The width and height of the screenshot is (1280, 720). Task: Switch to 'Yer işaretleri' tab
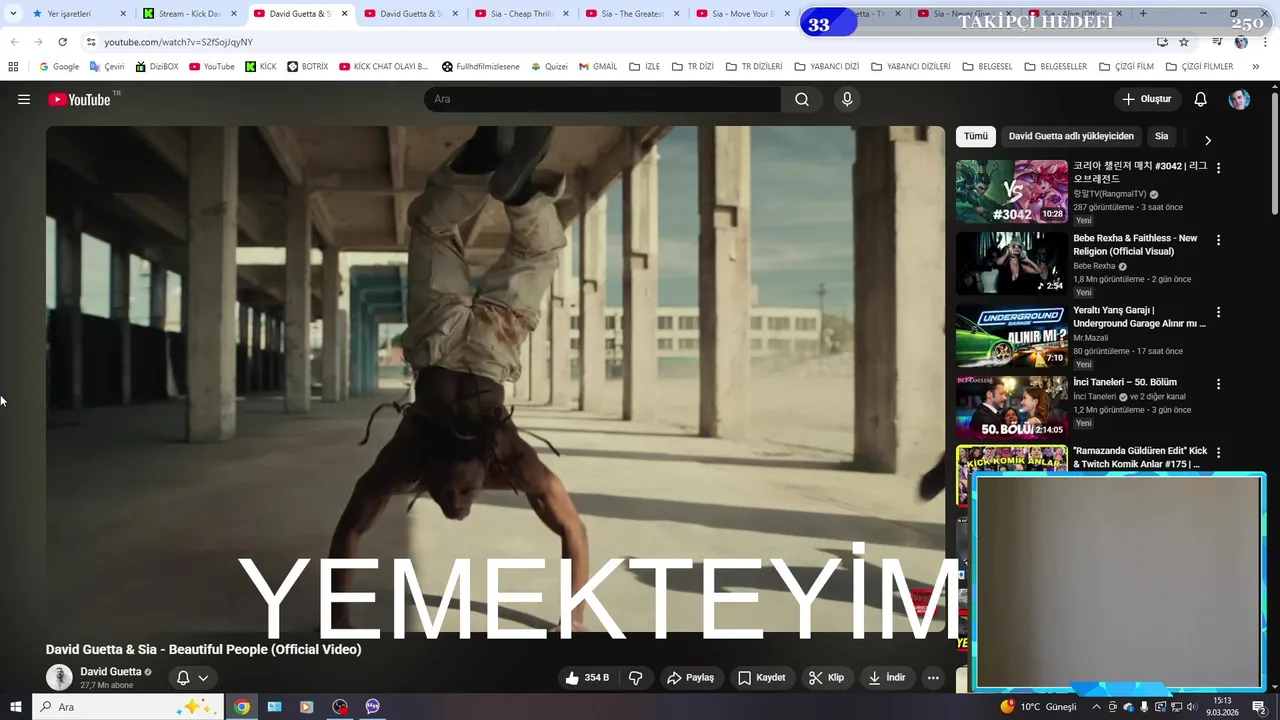click(78, 14)
